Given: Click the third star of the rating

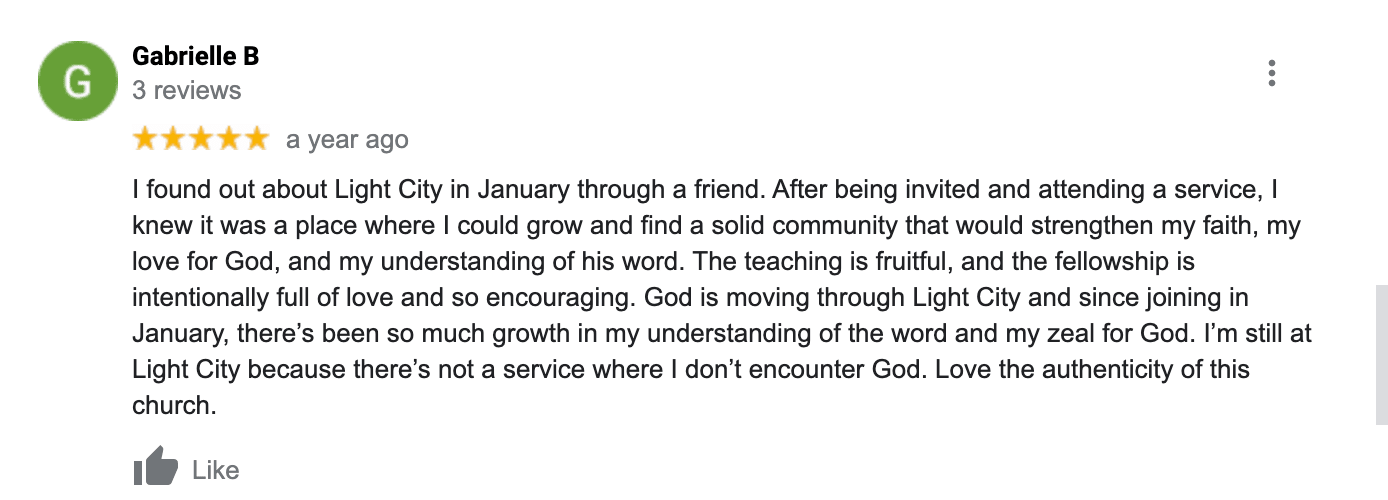Looking at the screenshot, I should [x=201, y=139].
